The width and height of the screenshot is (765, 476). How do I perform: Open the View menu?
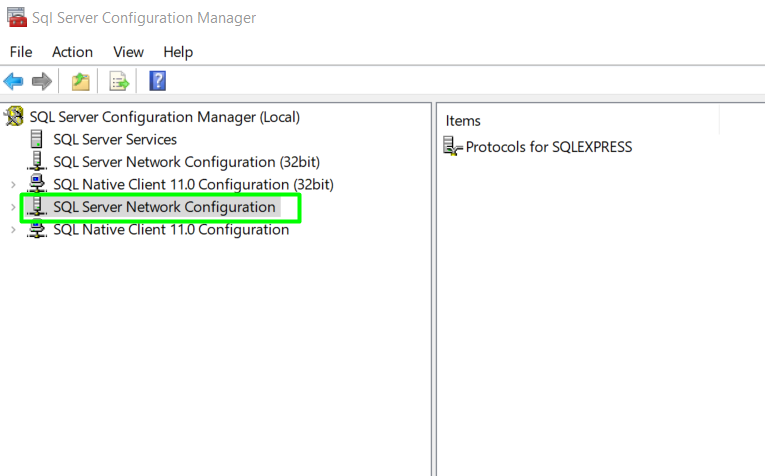pyautogui.click(x=128, y=52)
